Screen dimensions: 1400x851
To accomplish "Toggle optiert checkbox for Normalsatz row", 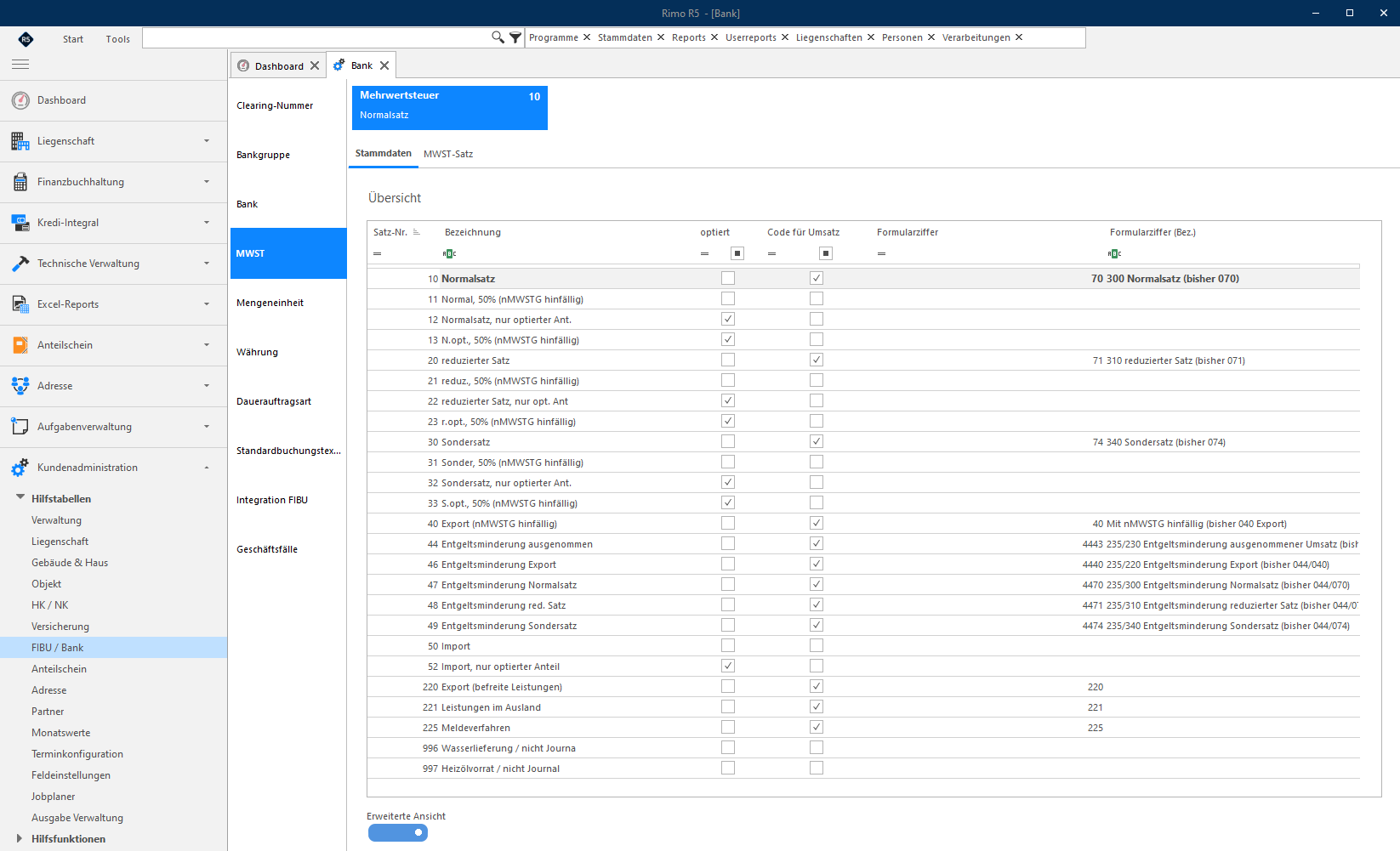I will coord(728,278).
